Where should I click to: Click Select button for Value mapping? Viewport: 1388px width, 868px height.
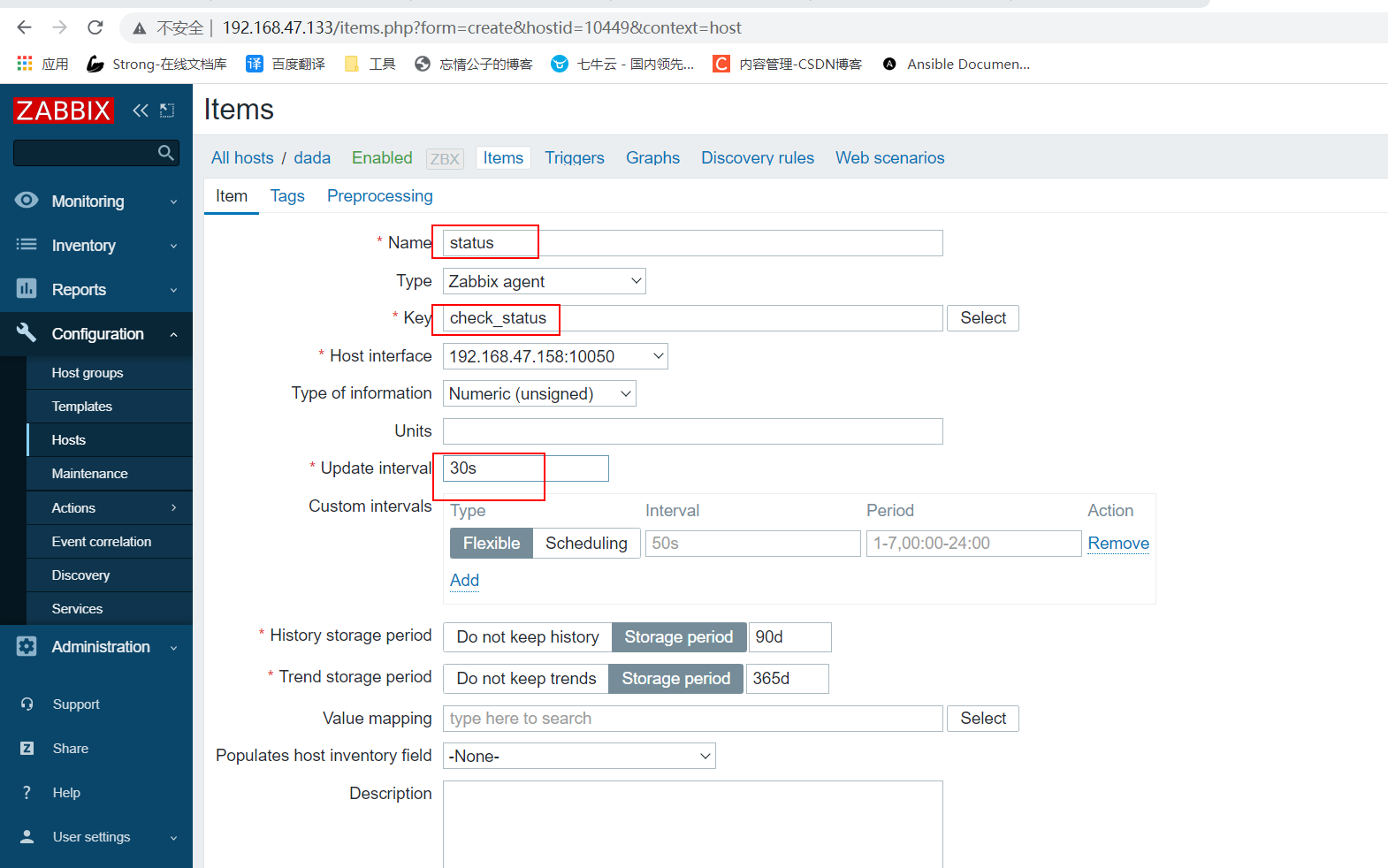click(x=983, y=719)
